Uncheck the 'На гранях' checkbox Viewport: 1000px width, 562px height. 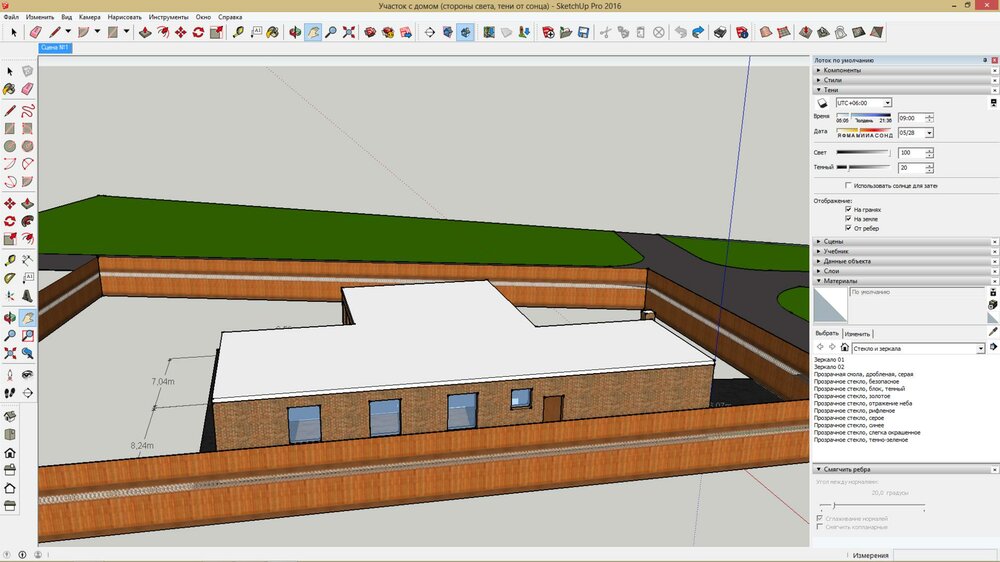[x=849, y=209]
